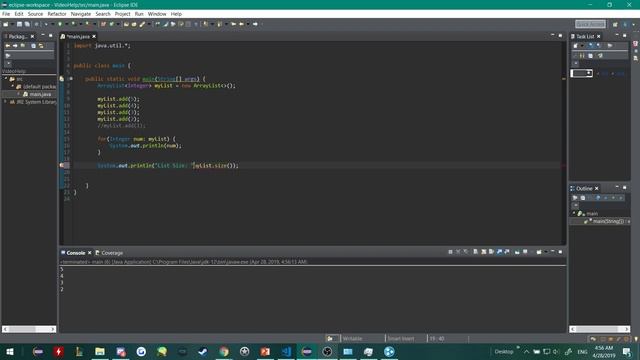
Task: Click the Java perspective icon
Action: [625, 24]
